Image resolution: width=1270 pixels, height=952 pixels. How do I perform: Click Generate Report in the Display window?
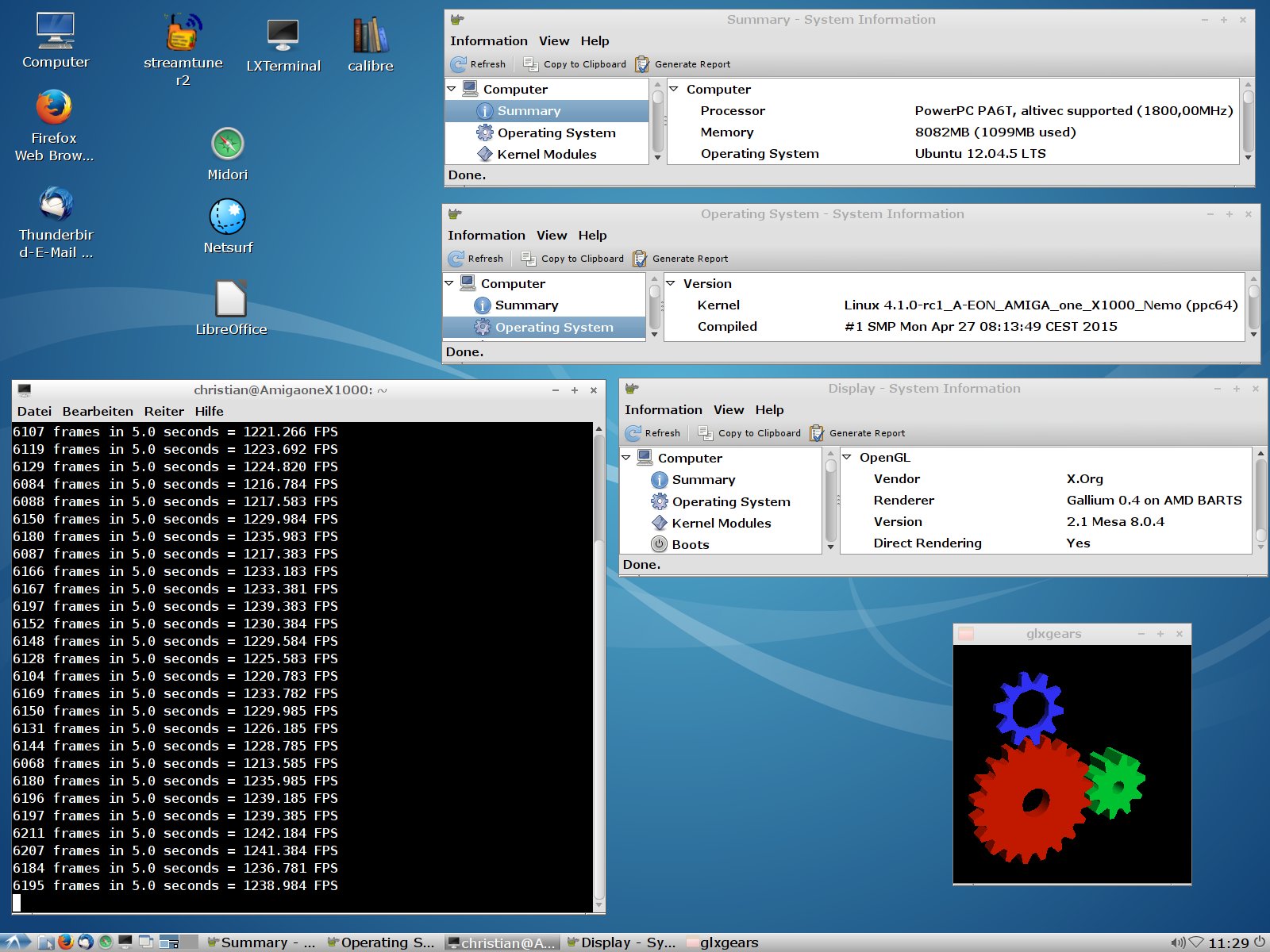point(858,433)
